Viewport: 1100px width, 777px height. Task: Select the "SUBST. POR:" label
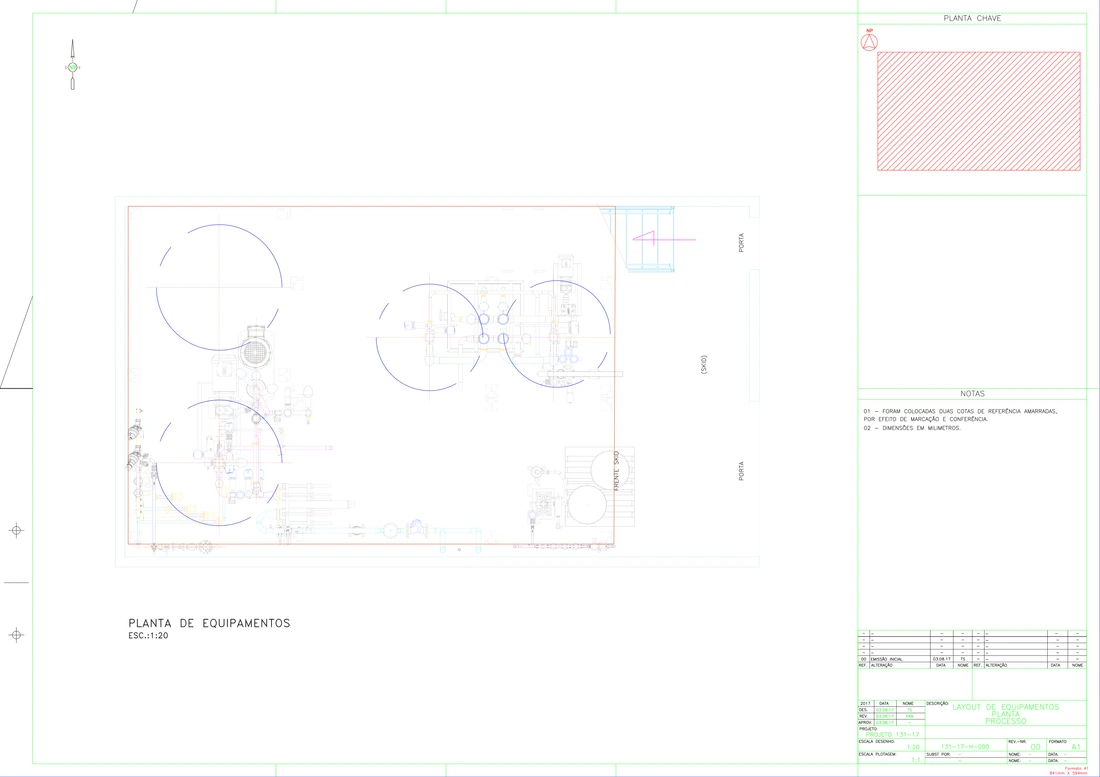pos(938,755)
